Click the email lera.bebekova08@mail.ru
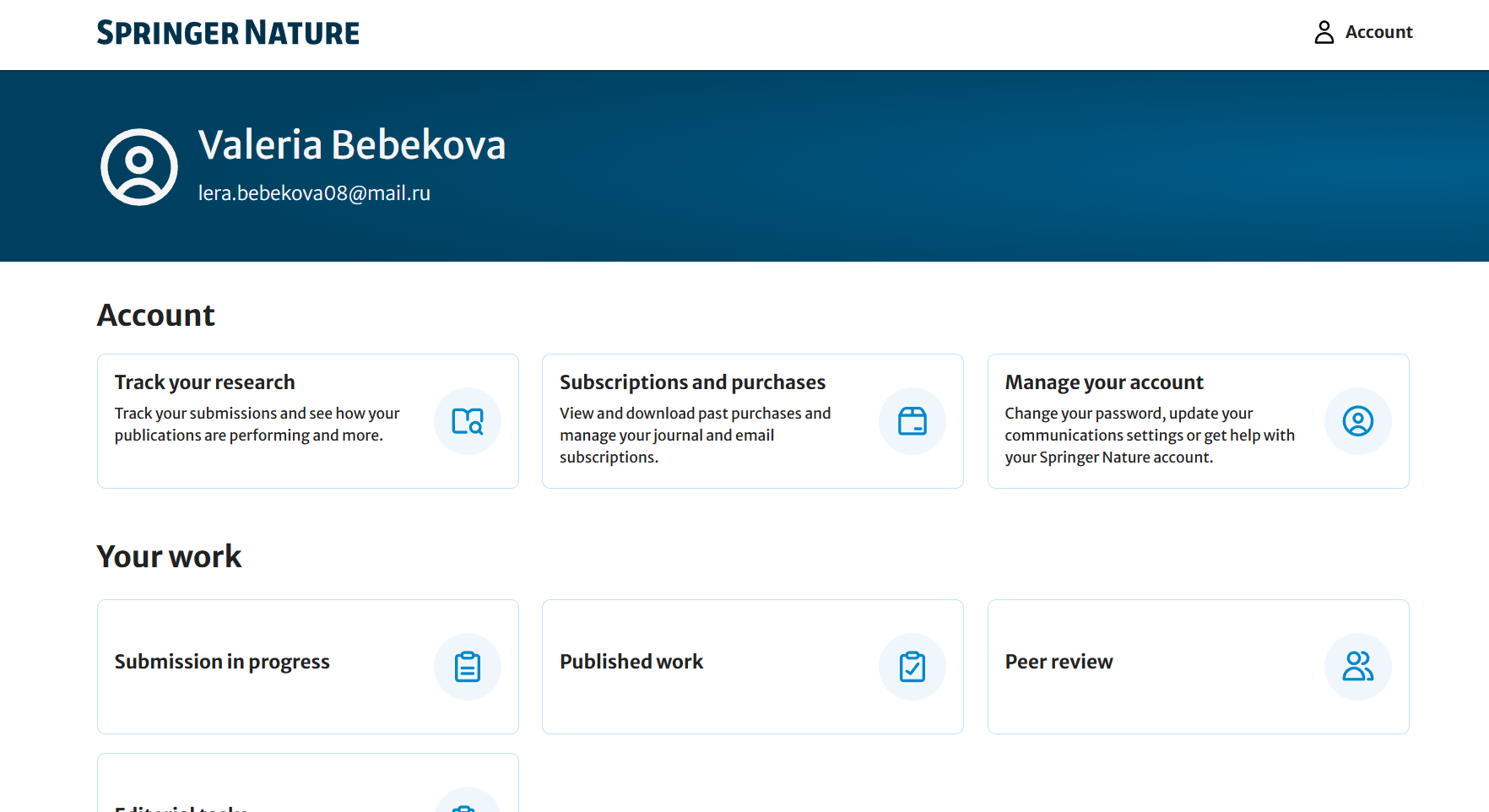The width and height of the screenshot is (1489, 812). (x=314, y=193)
